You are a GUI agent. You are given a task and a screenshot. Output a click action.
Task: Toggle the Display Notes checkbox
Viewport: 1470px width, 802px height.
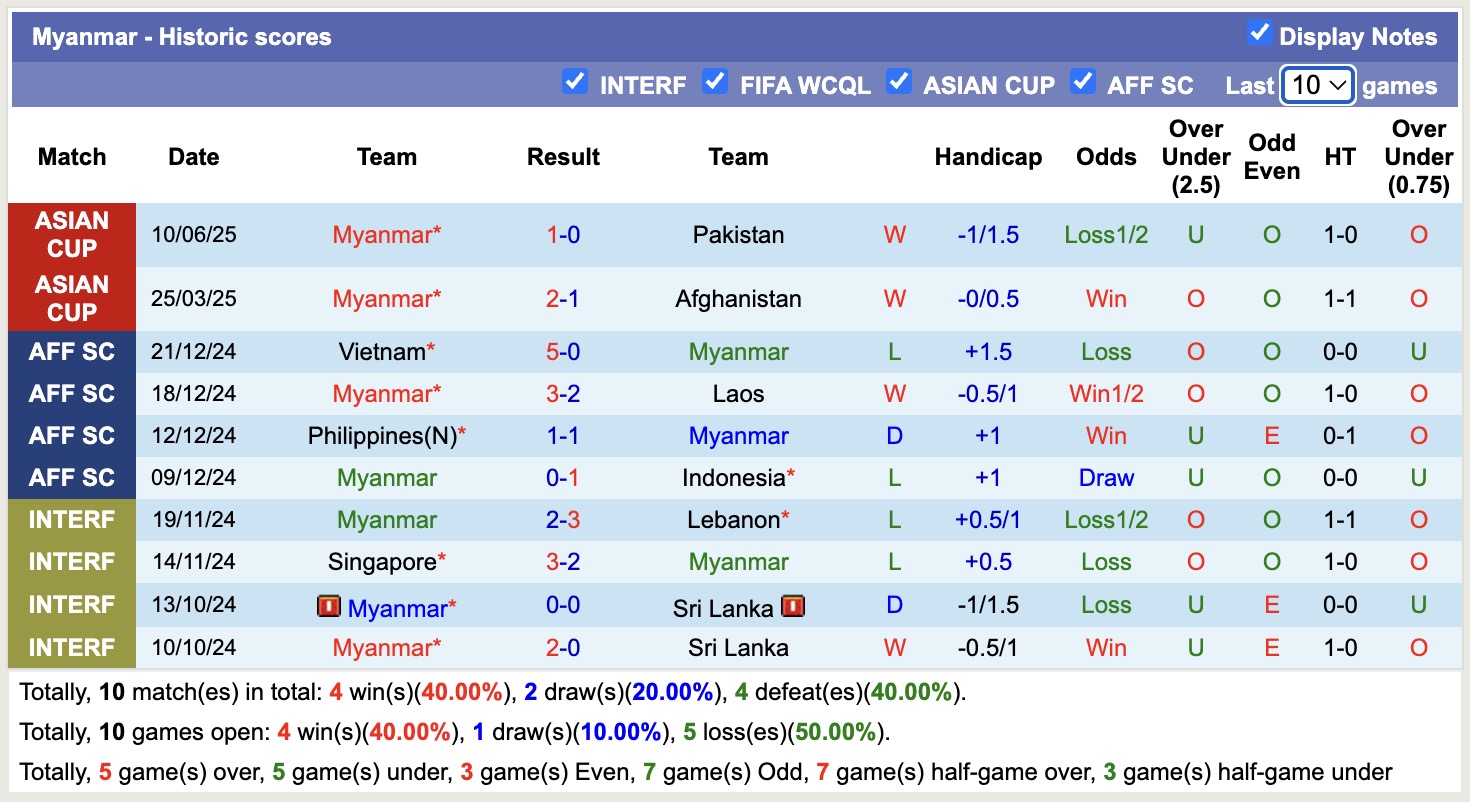(x=1259, y=33)
